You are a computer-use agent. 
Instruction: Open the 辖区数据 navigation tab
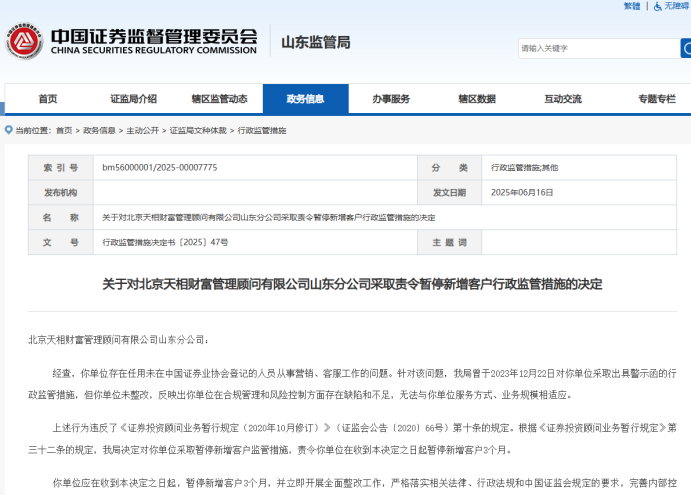click(477, 99)
